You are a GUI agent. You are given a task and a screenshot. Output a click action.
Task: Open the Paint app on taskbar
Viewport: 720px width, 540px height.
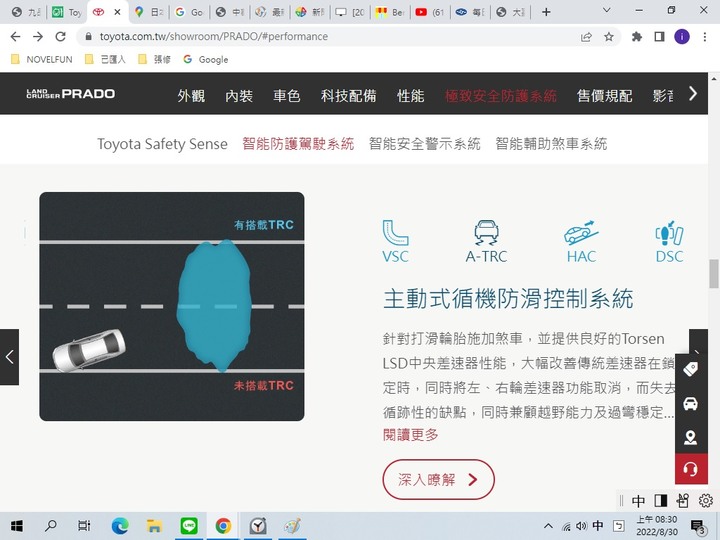[292, 526]
